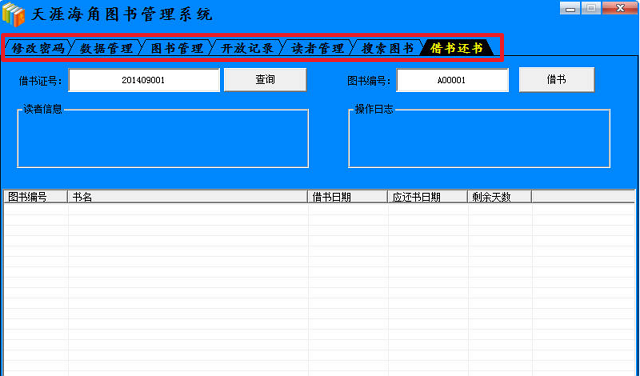Sort by 图书编号 column header
Viewport: 640px width, 376px height.
click(36, 197)
